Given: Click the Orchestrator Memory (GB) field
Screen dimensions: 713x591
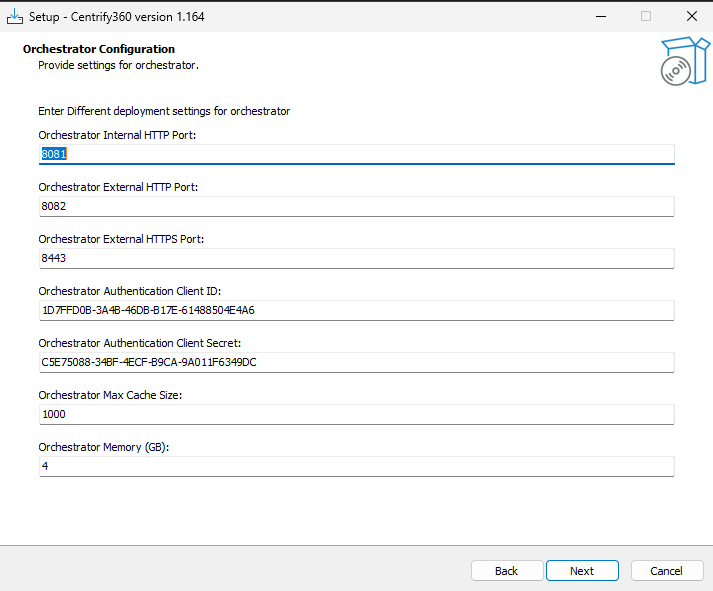Looking at the screenshot, I should click(x=356, y=466).
